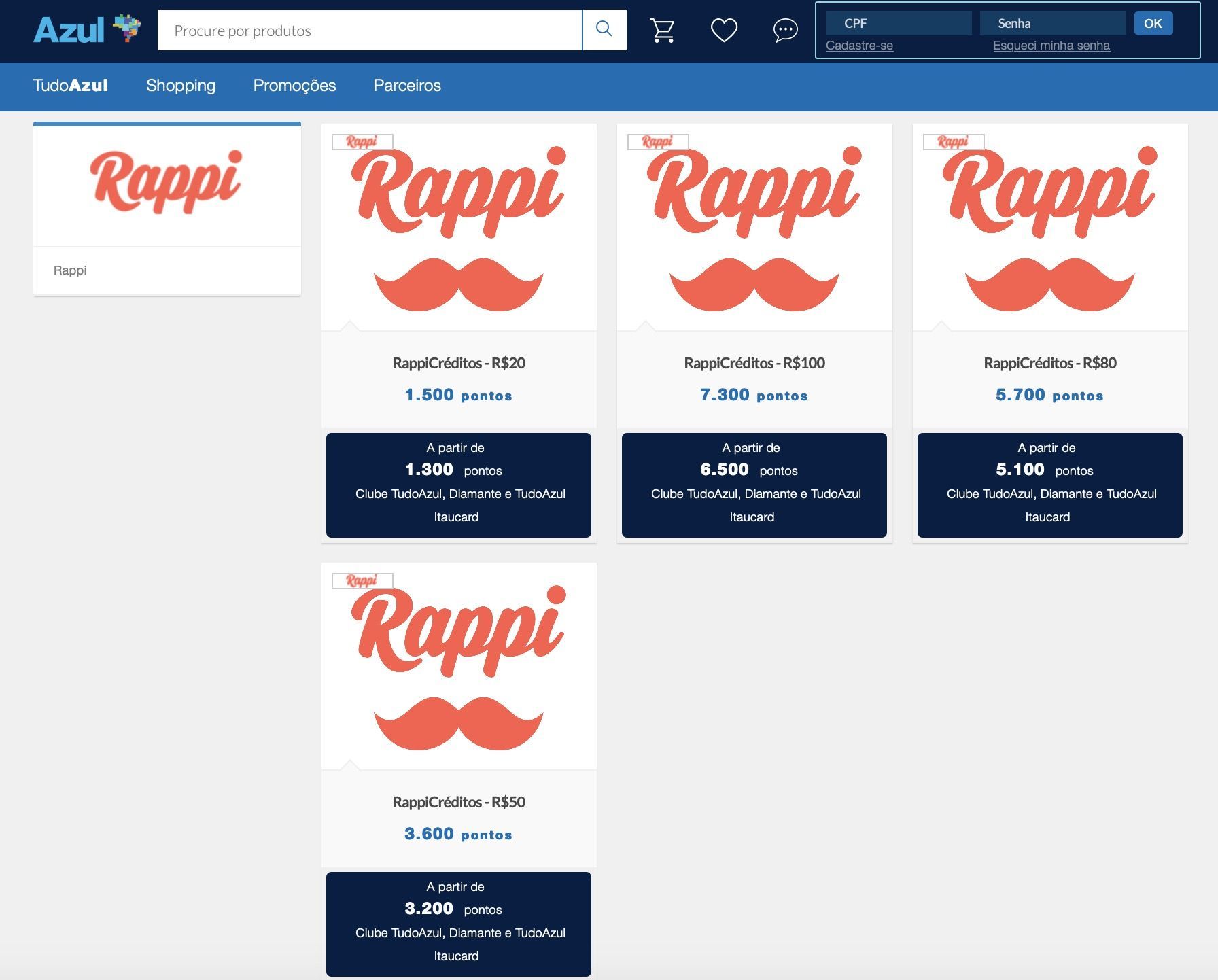Viewport: 1218px width, 980px height.
Task: Click the Azul logo
Action: [87, 29]
